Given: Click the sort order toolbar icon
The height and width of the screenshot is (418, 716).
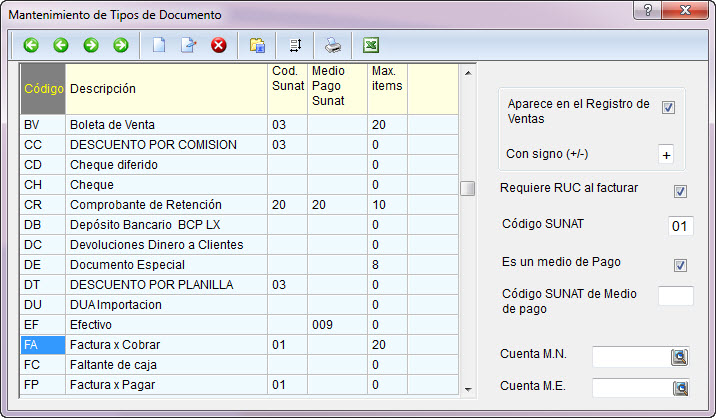Looking at the screenshot, I should pos(295,45).
